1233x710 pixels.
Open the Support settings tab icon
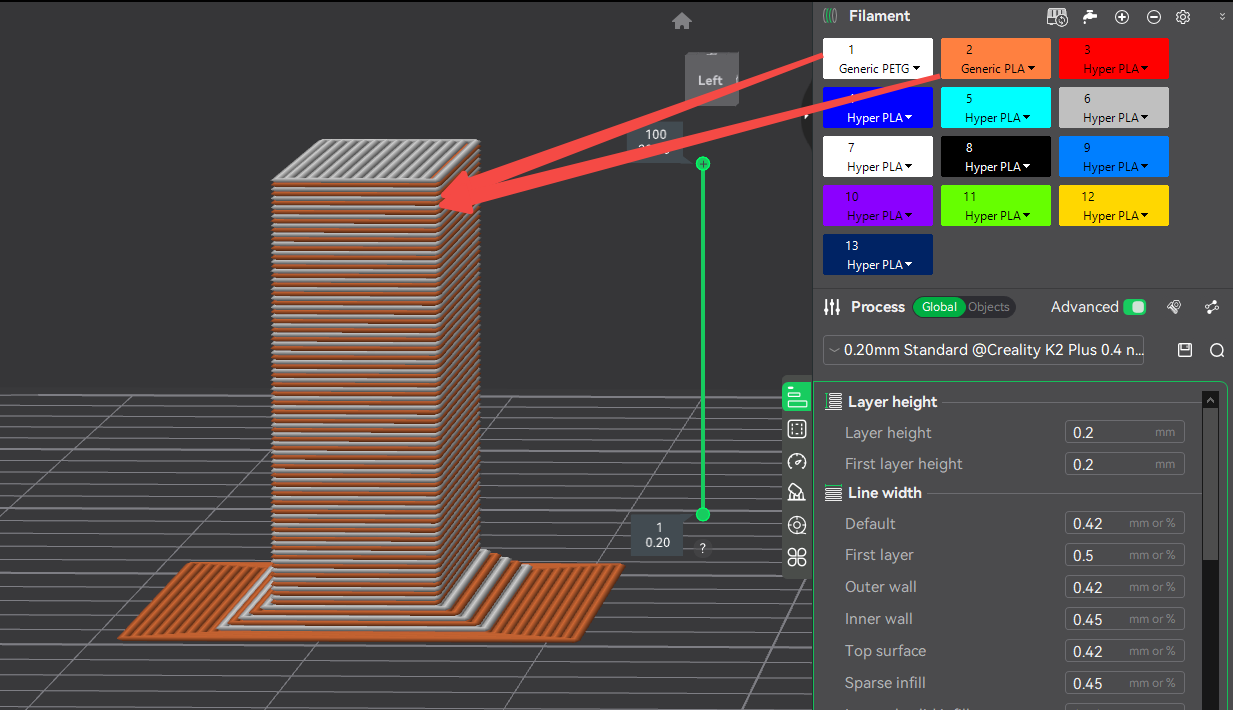pyautogui.click(x=797, y=493)
